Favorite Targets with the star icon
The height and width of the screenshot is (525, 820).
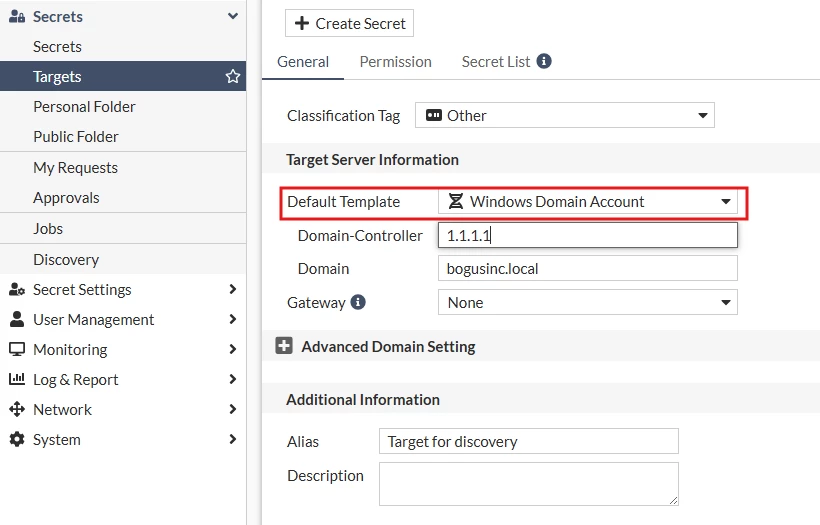[x=233, y=76]
